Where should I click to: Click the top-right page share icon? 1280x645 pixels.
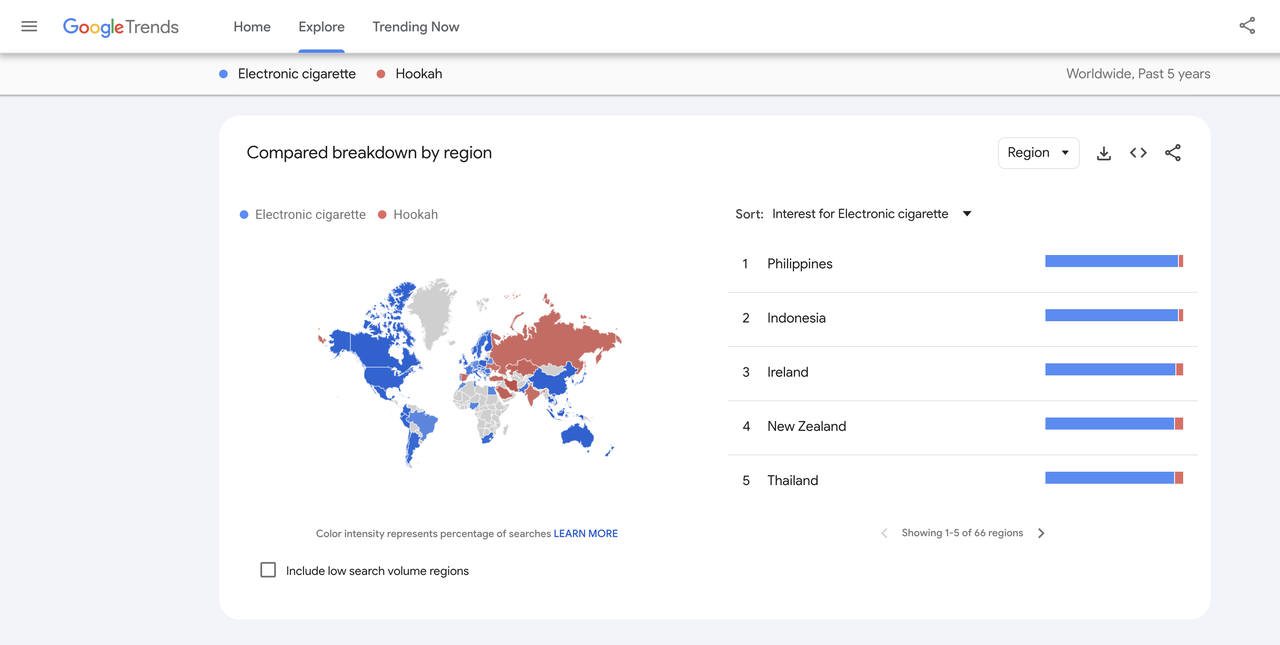pos(1247,27)
